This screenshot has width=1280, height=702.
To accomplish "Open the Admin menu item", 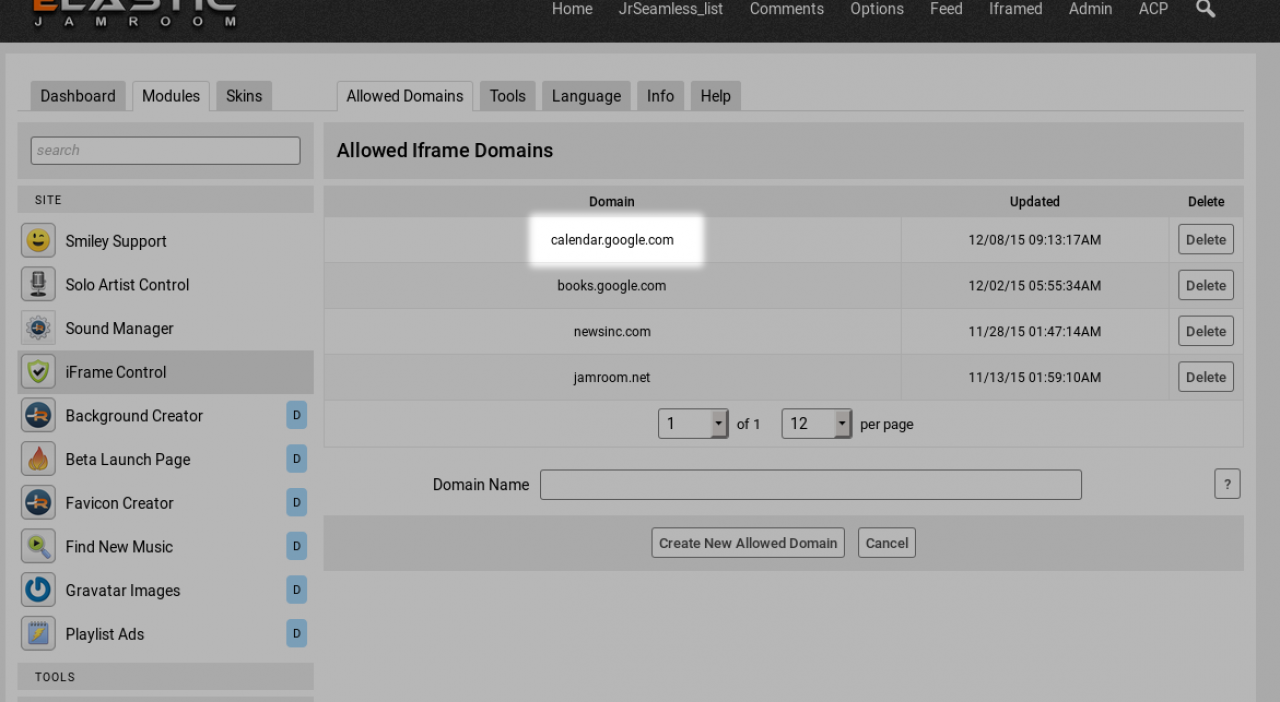I will coord(1090,9).
